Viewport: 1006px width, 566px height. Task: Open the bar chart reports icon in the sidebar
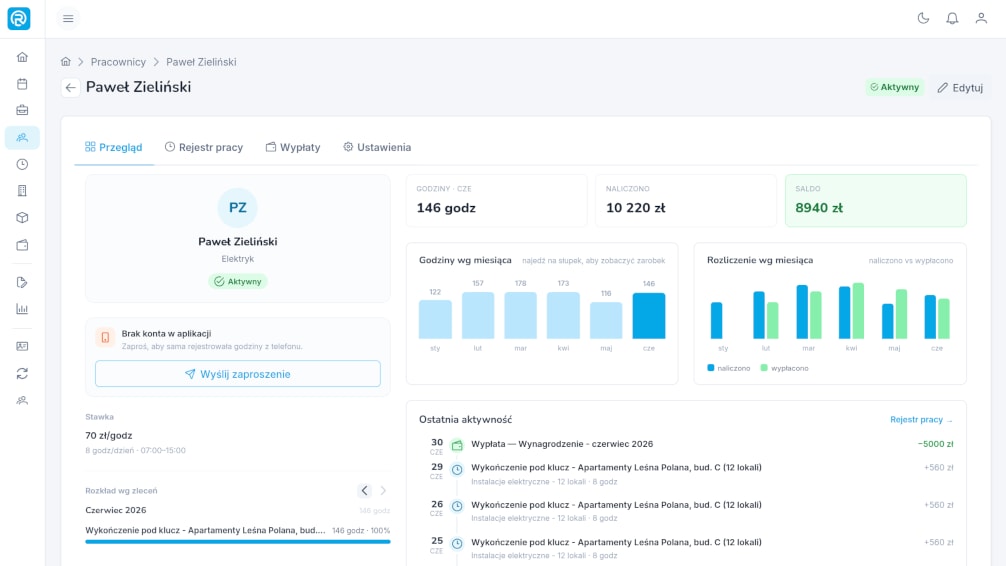tap(22, 309)
